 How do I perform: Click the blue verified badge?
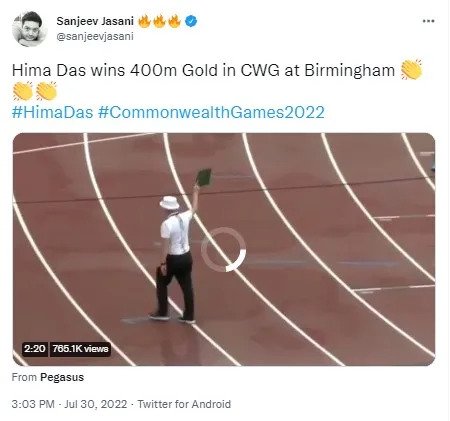click(x=191, y=21)
